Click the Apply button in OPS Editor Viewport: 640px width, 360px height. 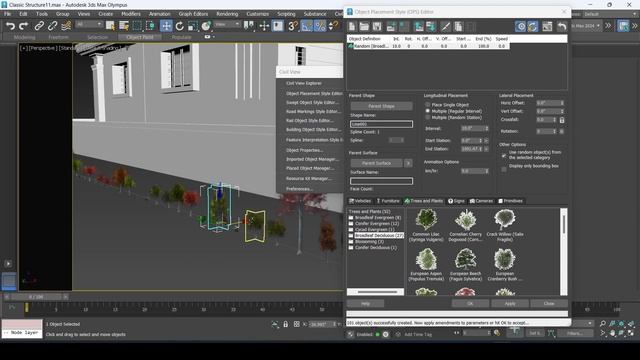click(x=510, y=303)
